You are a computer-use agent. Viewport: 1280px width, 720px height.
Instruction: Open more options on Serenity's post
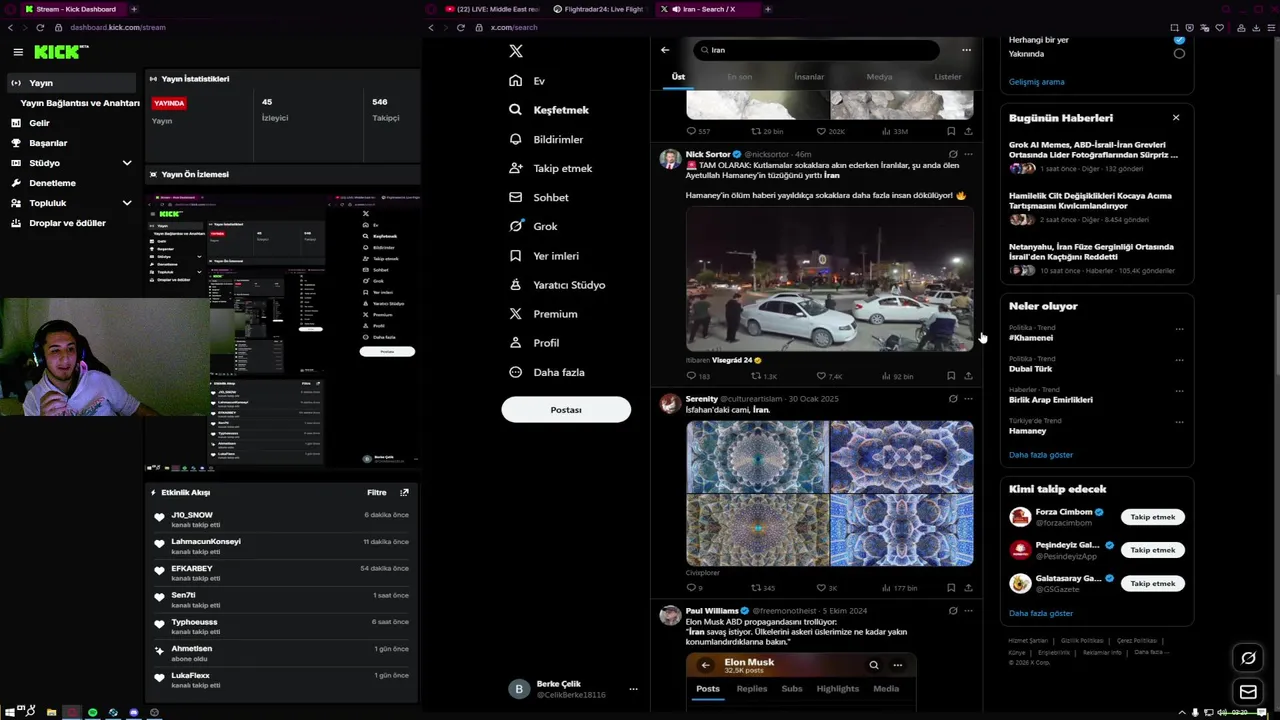tap(968, 399)
